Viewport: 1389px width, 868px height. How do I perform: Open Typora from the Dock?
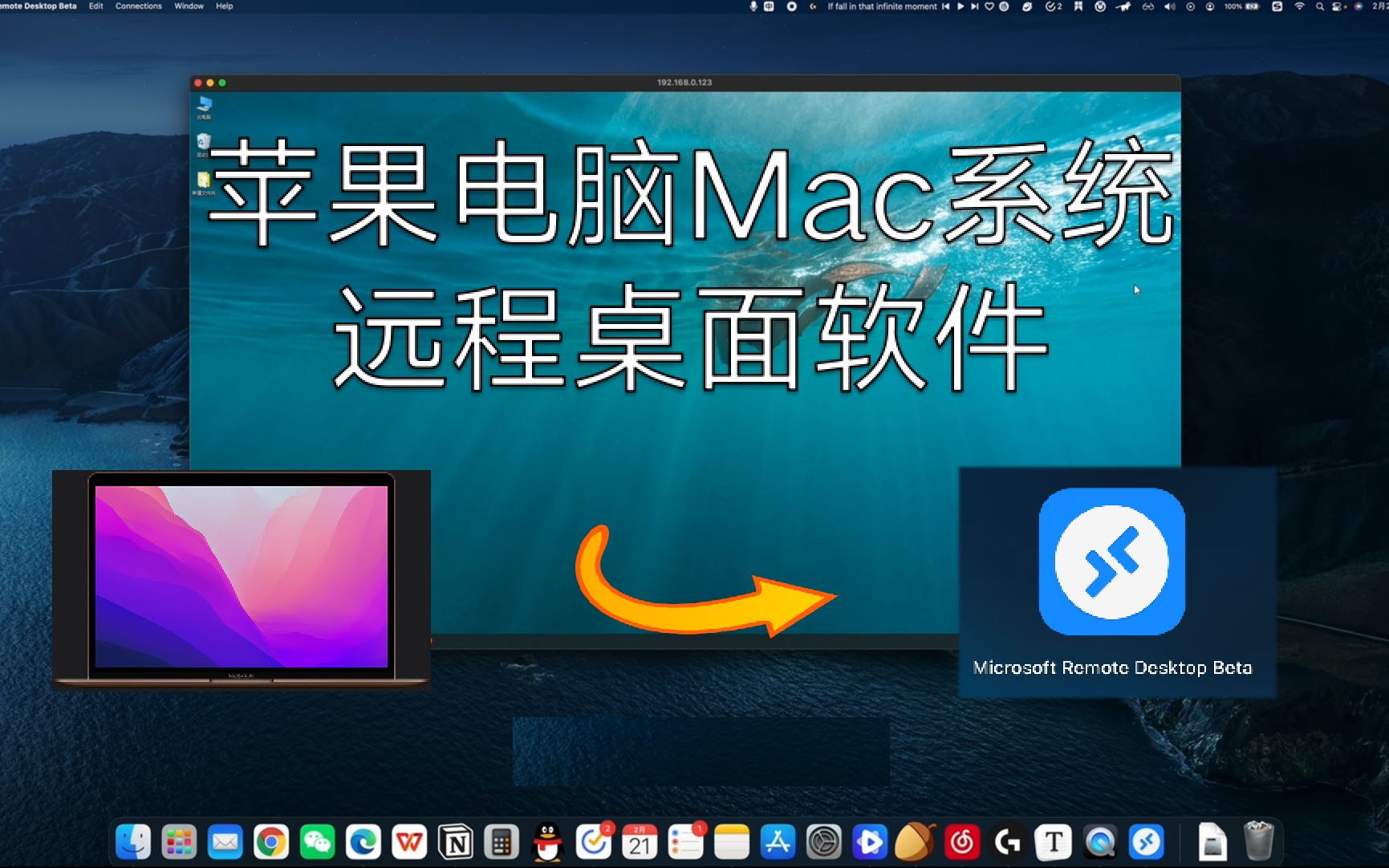[x=1054, y=842]
